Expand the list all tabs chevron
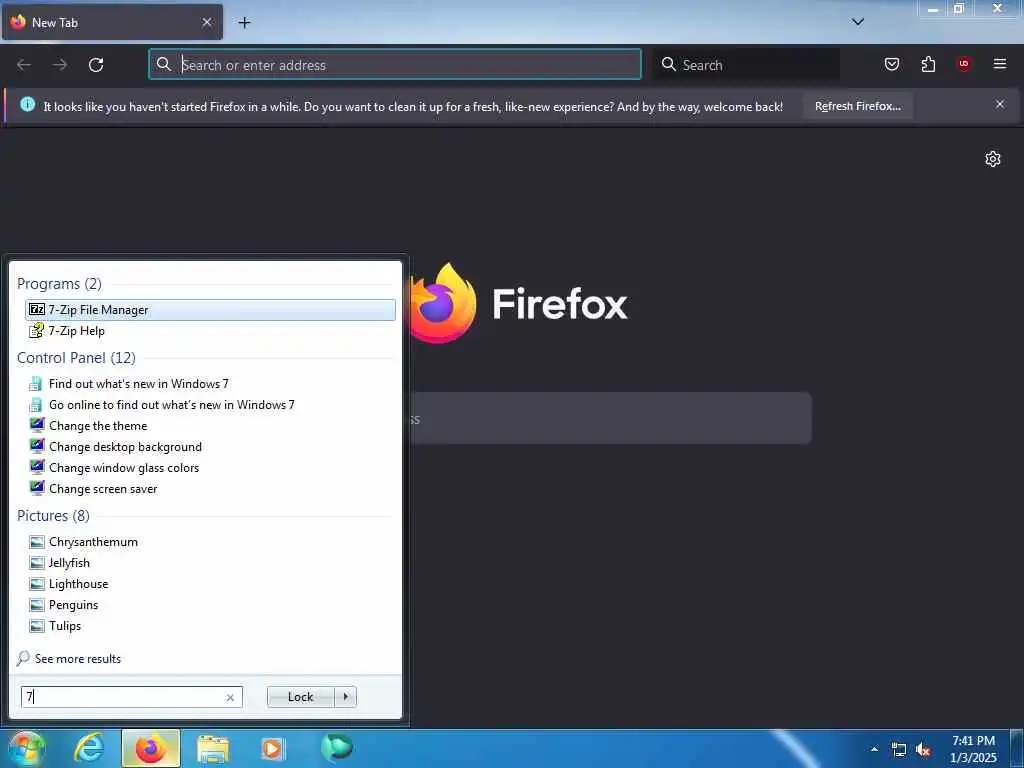This screenshot has height=768, width=1024. (x=858, y=22)
